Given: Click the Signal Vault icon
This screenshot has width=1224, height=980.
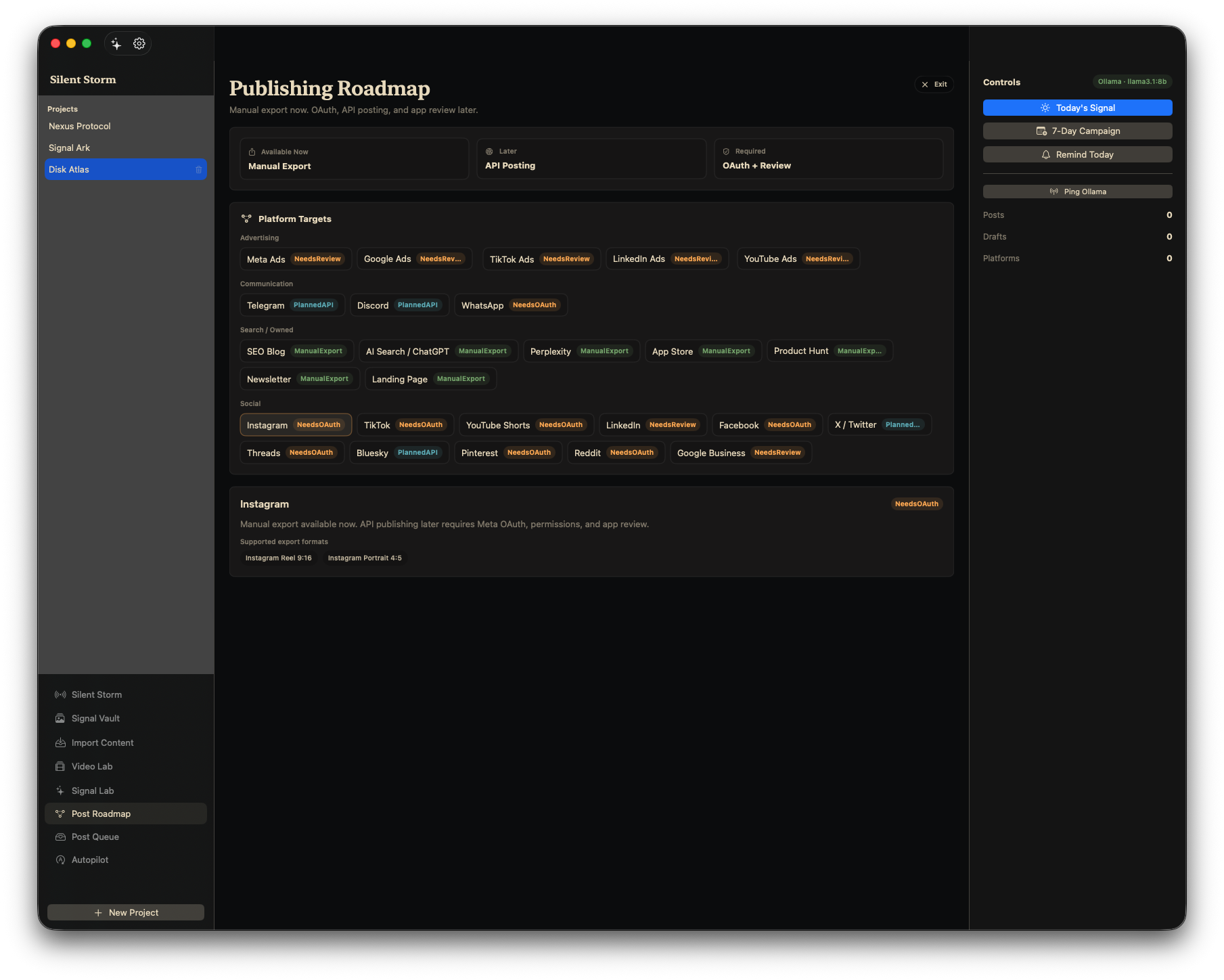Looking at the screenshot, I should (60, 719).
